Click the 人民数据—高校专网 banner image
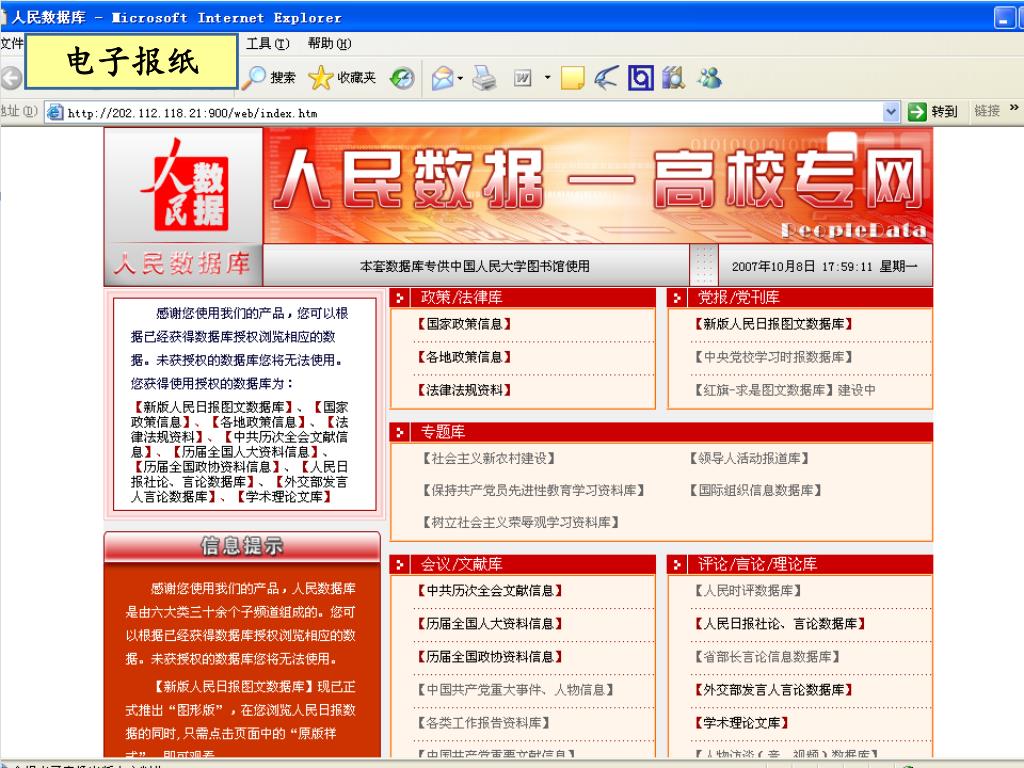 pos(598,185)
